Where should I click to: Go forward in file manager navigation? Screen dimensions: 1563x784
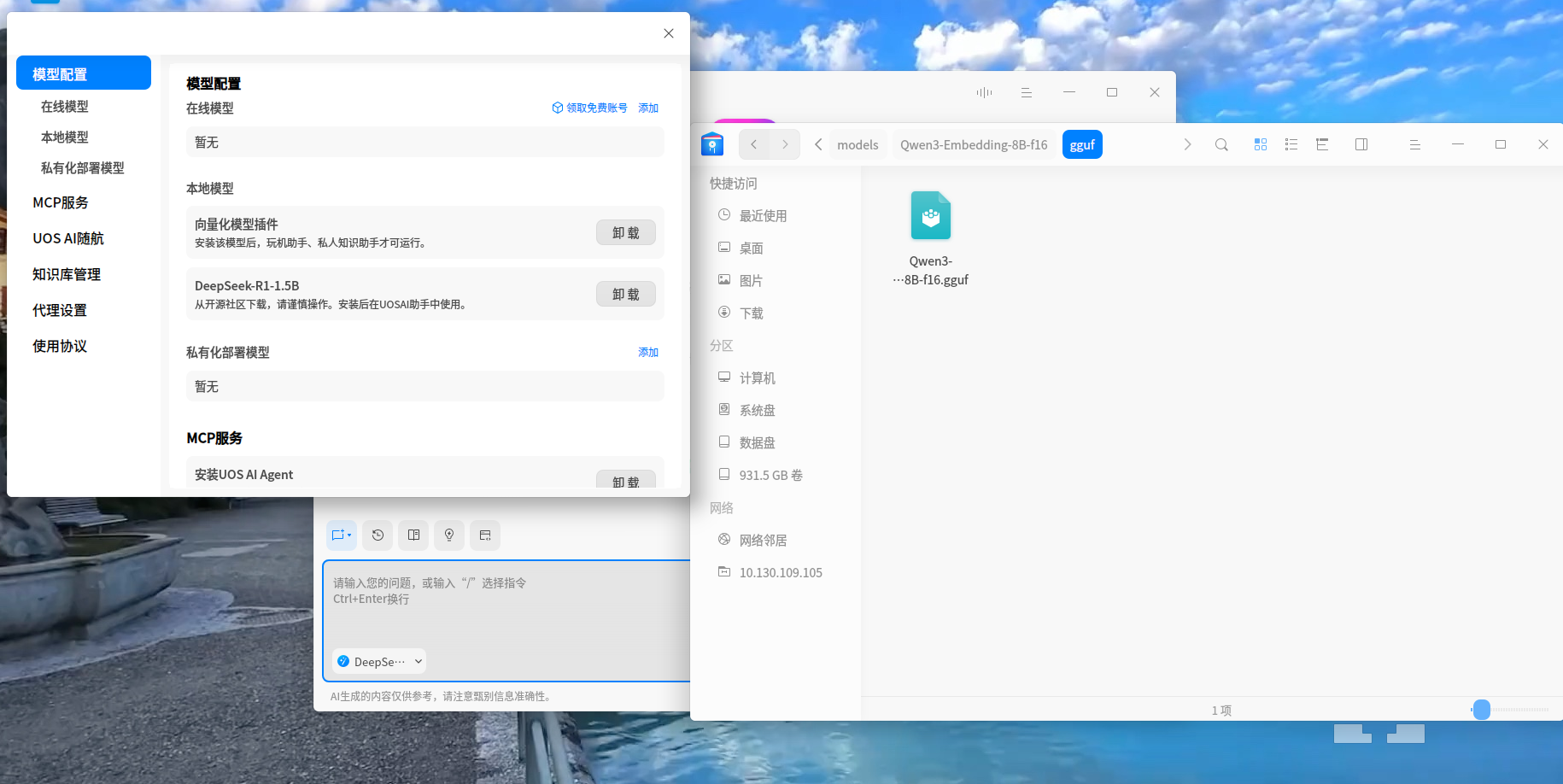tap(785, 144)
